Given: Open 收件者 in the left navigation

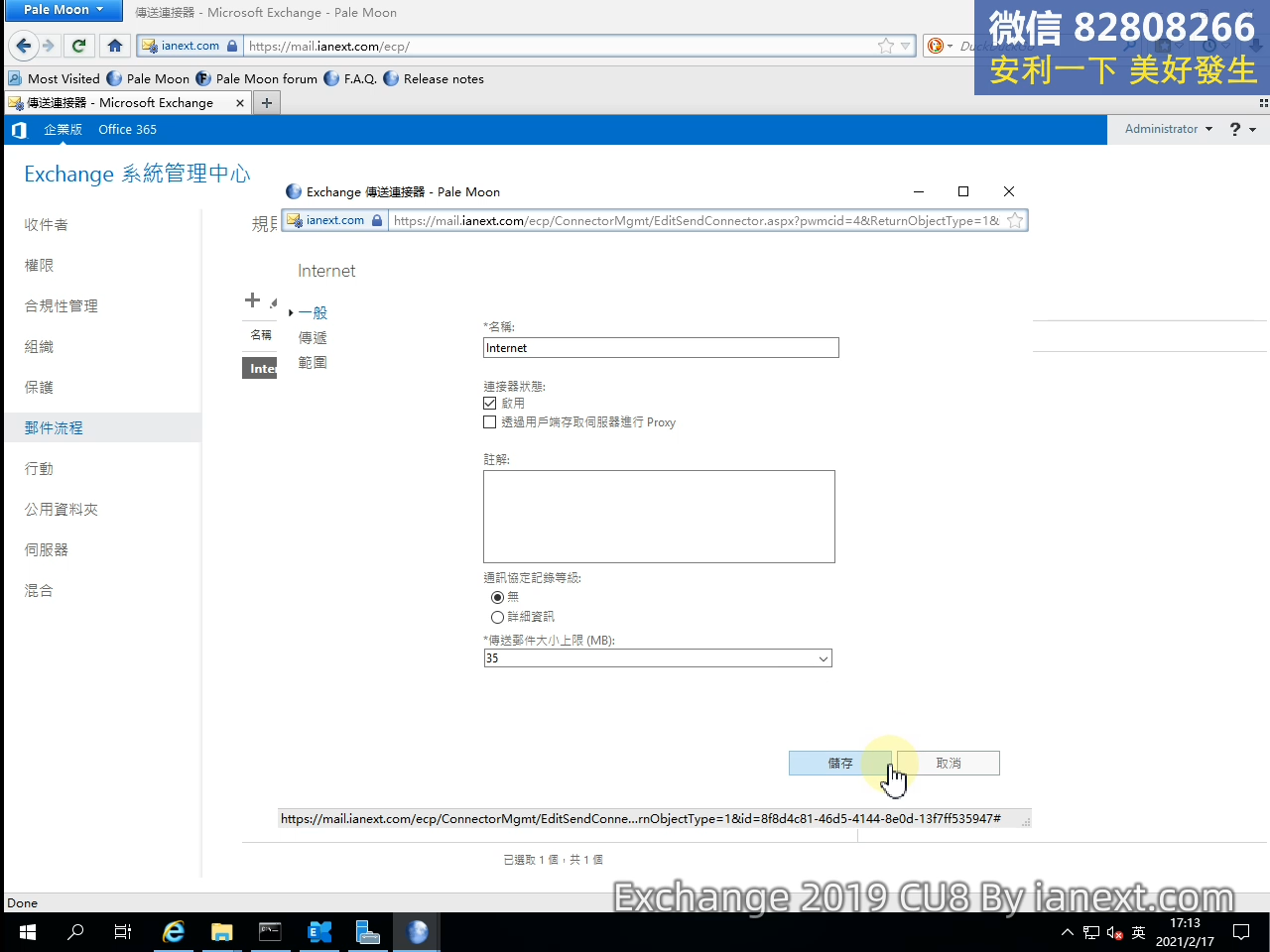Looking at the screenshot, I should (x=47, y=225).
